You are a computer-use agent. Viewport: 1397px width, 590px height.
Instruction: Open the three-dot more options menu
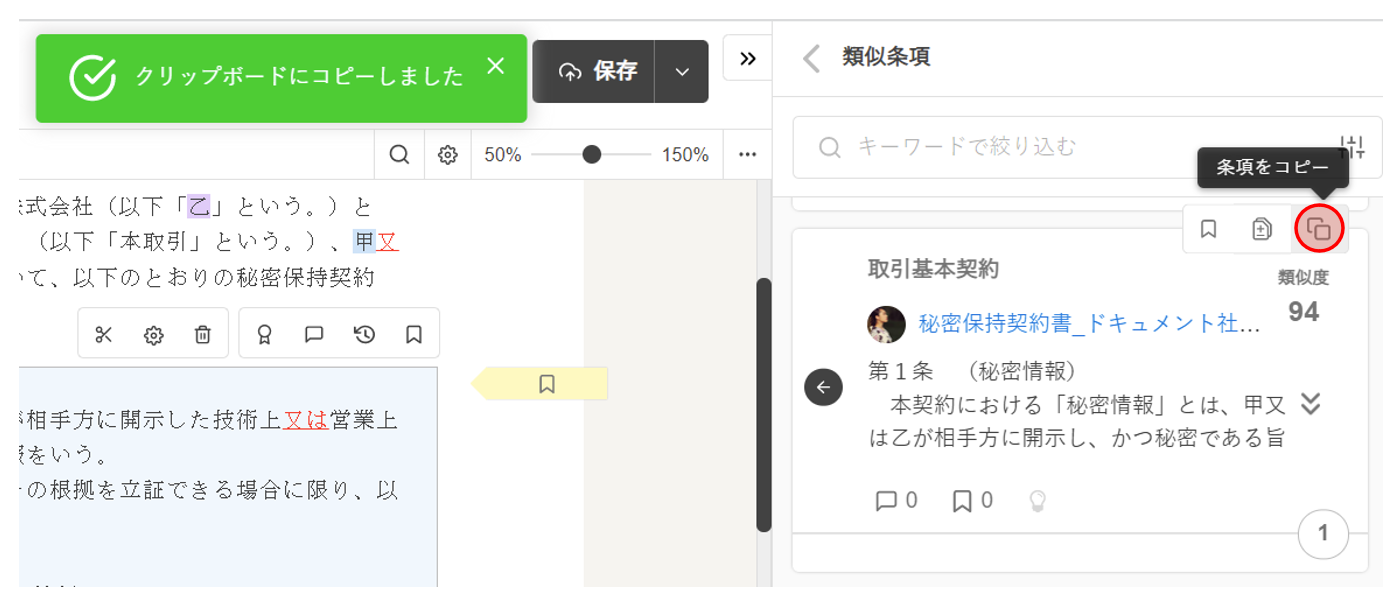(747, 155)
